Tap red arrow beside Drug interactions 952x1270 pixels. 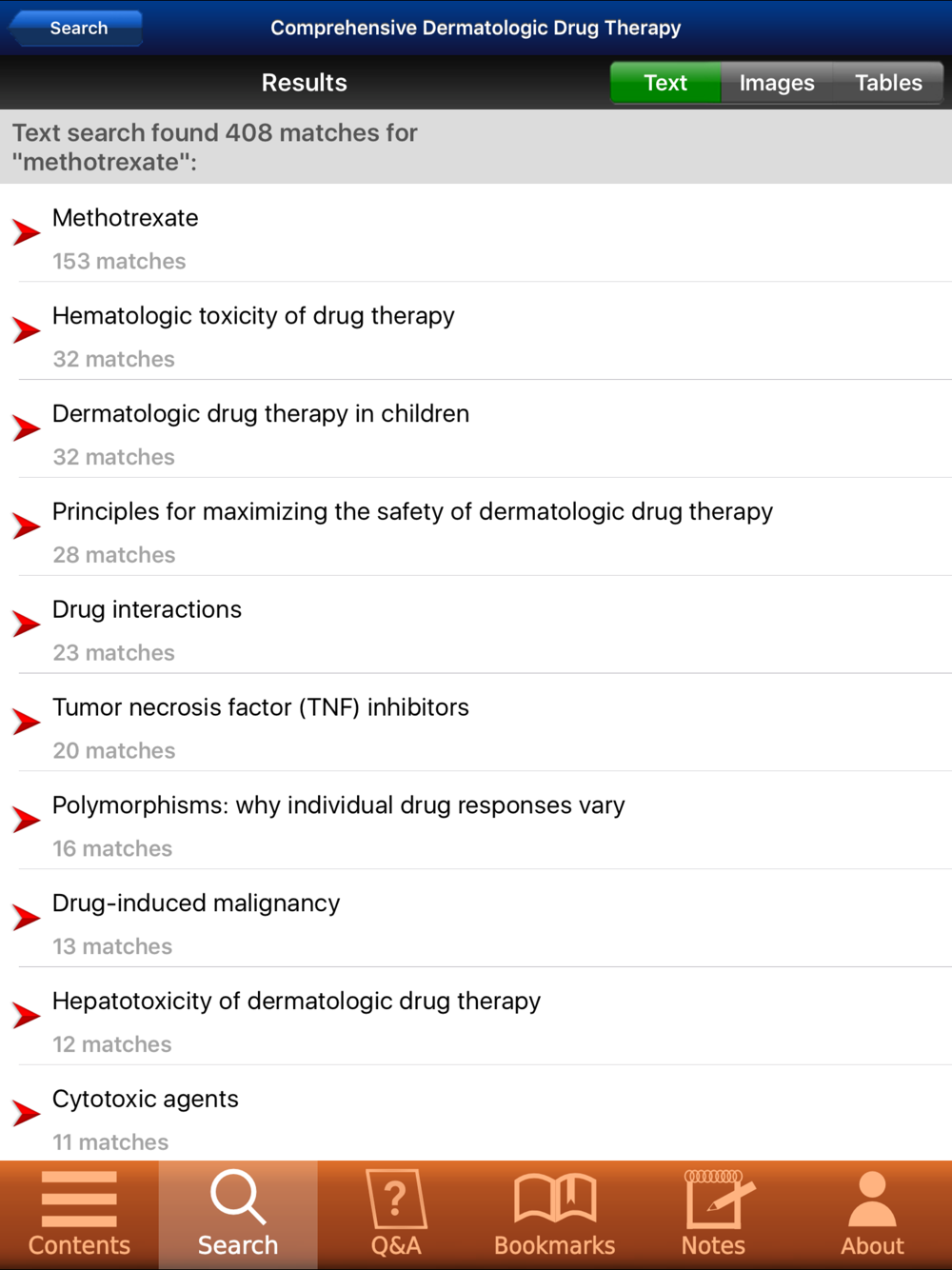point(27,625)
